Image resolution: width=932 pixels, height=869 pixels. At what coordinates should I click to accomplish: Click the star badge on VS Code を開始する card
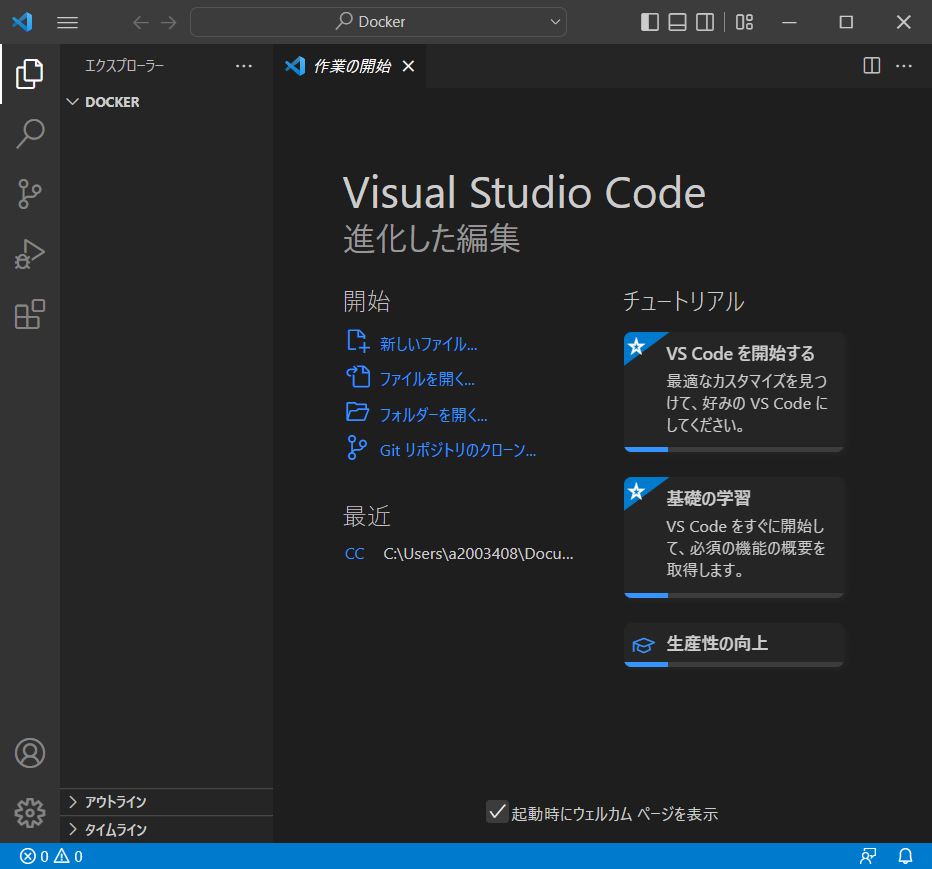tap(637, 346)
